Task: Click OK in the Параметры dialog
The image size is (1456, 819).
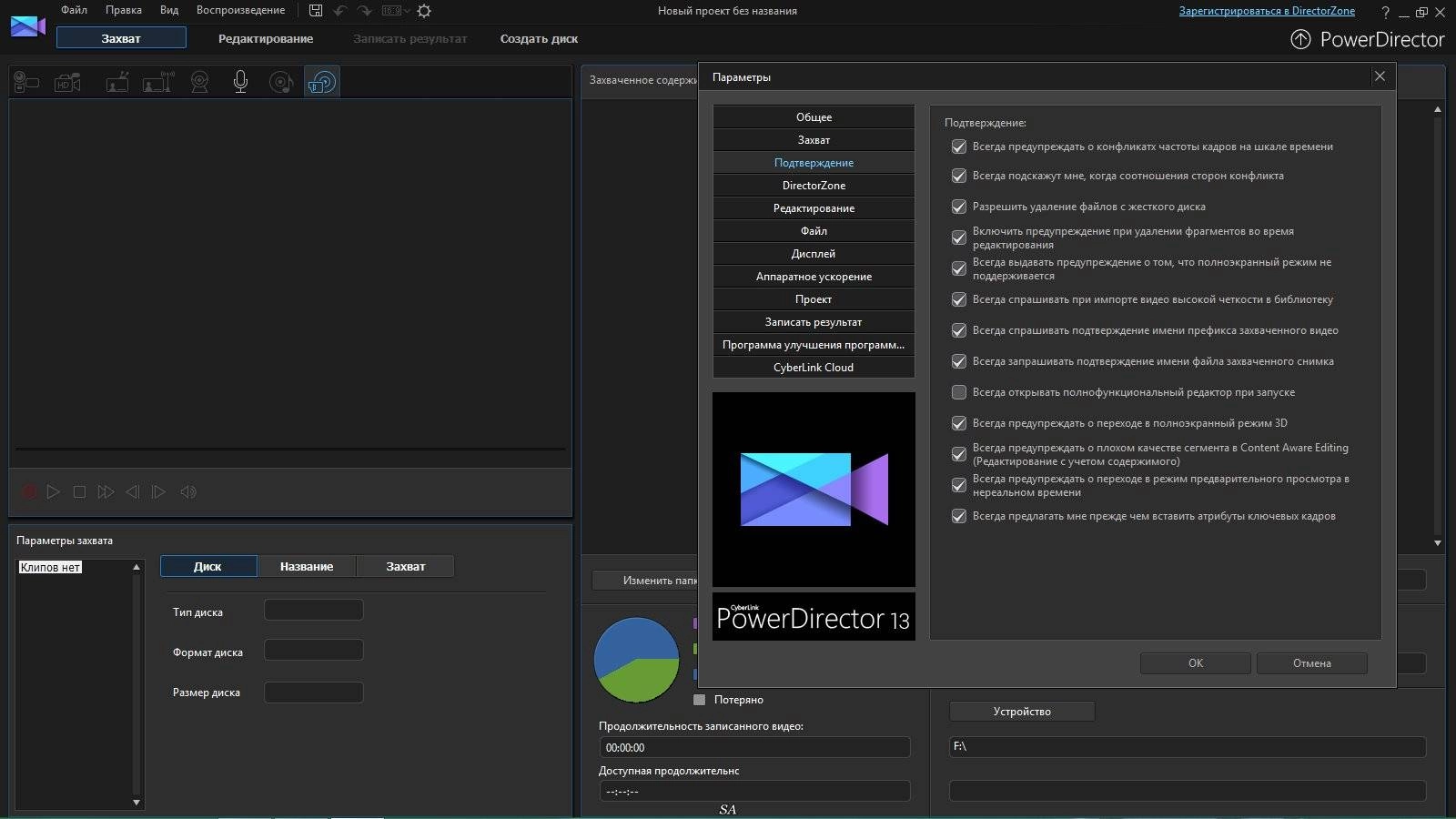Action: click(x=1196, y=663)
